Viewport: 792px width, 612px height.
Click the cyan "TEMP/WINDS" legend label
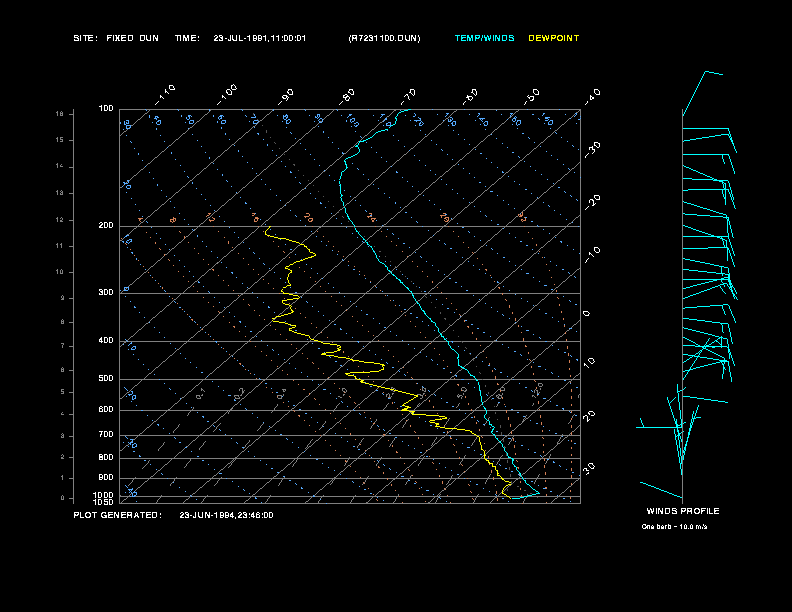484,38
